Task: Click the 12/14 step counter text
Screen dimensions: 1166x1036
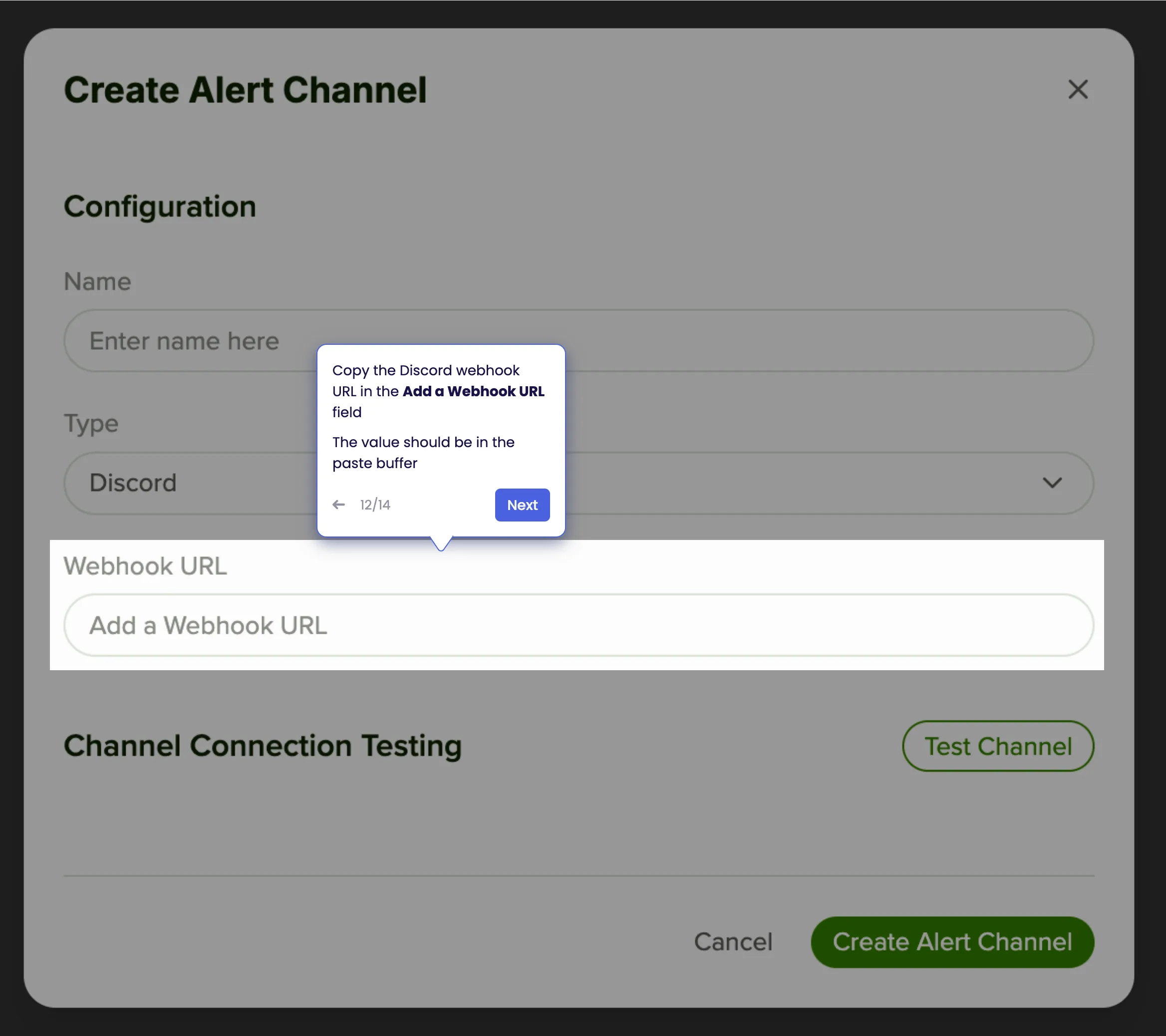Action: [x=375, y=505]
